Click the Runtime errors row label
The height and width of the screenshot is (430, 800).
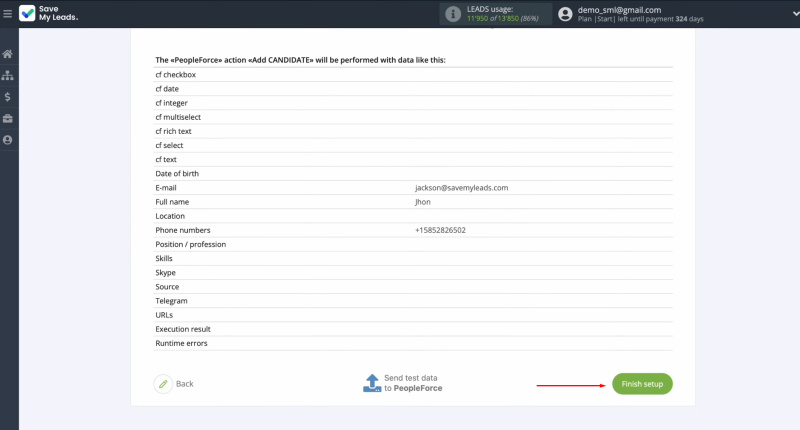click(181, 343)
